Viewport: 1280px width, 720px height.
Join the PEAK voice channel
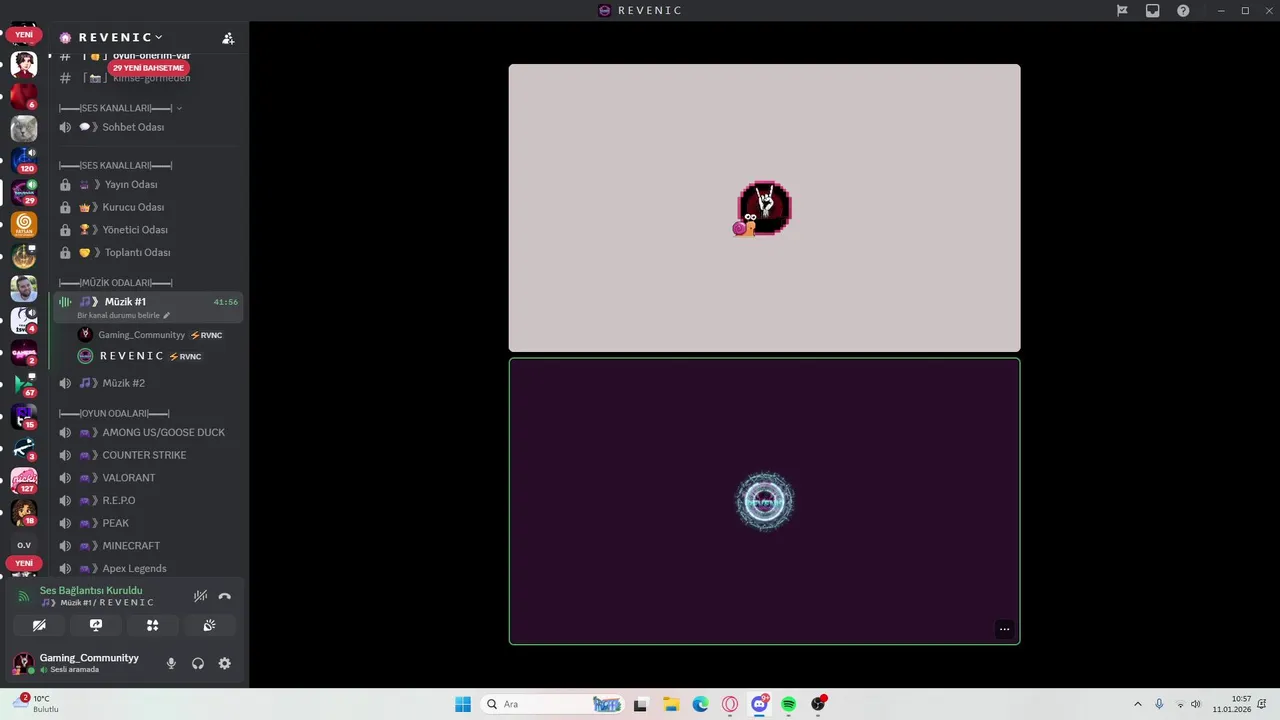tap(147, 523)
